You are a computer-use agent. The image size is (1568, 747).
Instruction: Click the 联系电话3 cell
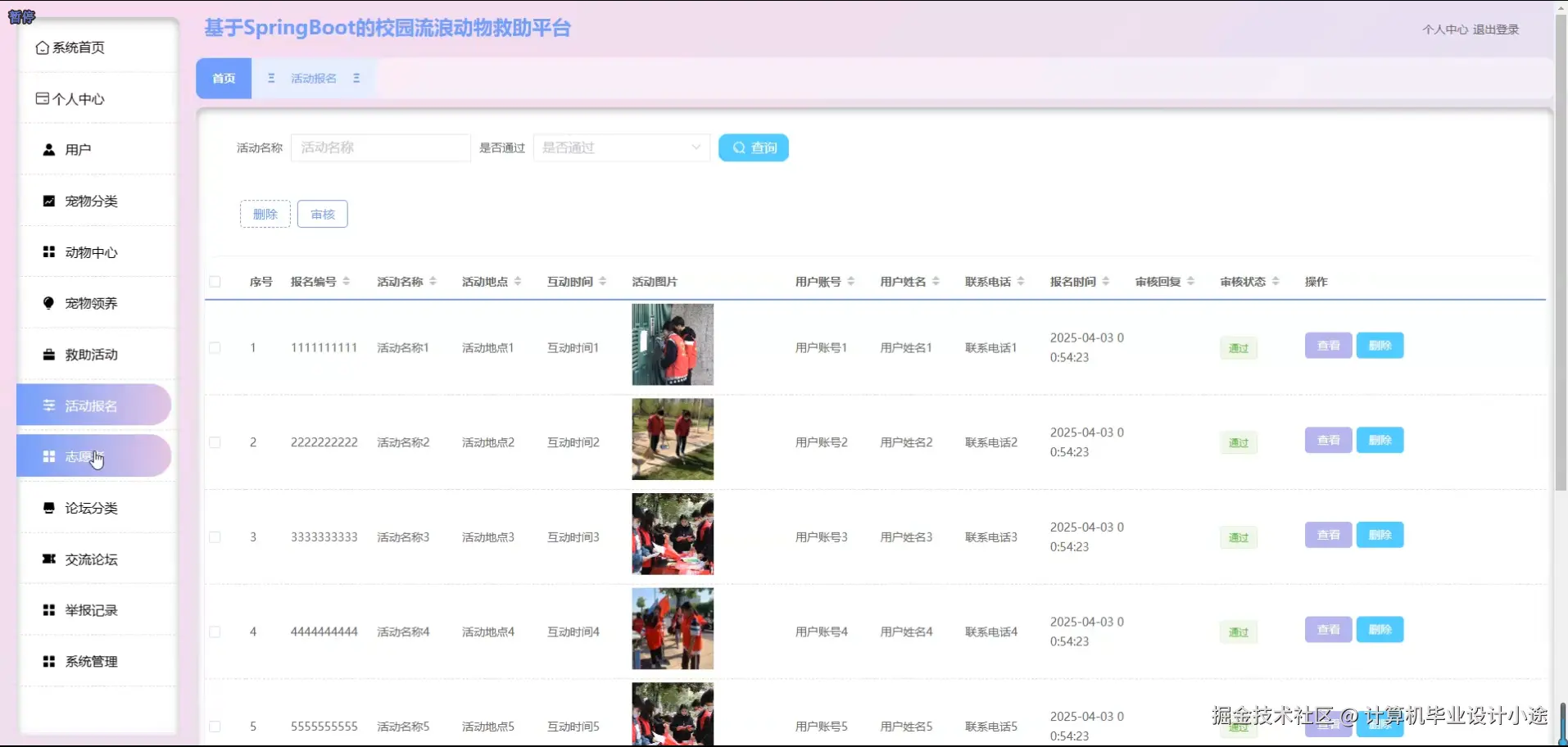point(991,537)
